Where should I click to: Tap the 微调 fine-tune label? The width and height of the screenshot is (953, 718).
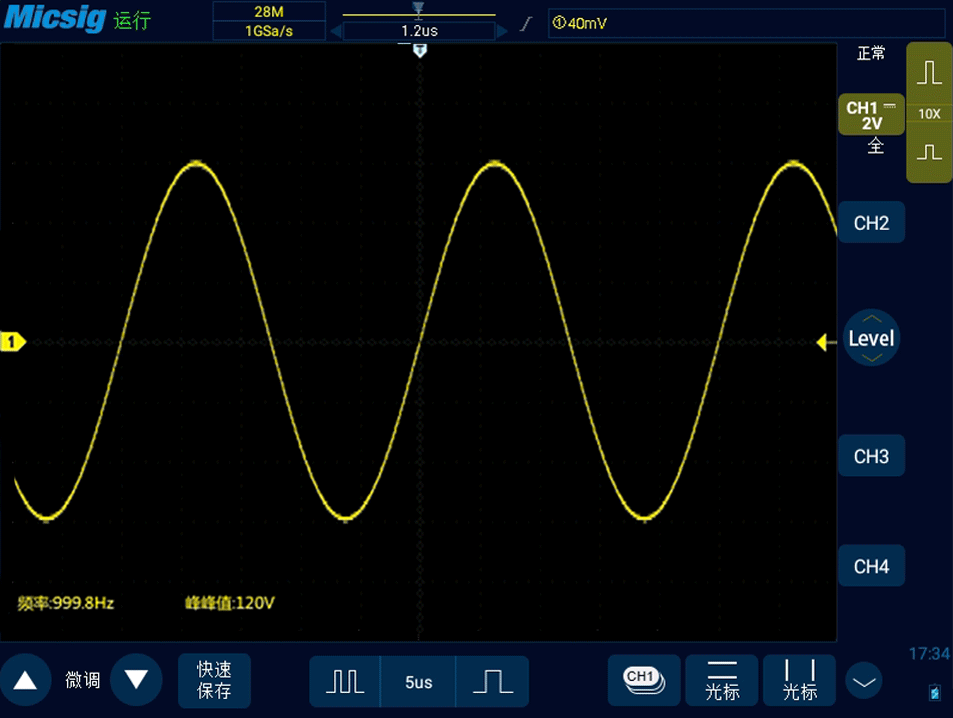tap(83, 680)
